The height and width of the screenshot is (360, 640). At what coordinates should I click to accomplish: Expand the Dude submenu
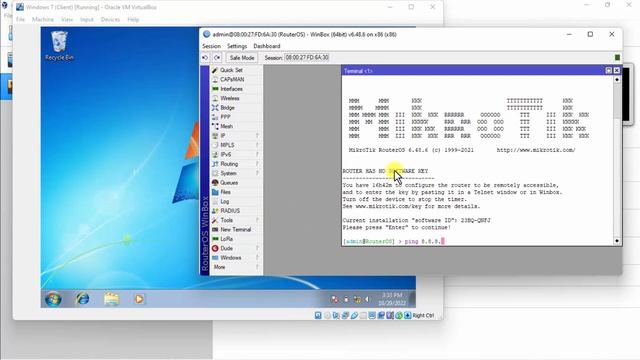(236, 249)
